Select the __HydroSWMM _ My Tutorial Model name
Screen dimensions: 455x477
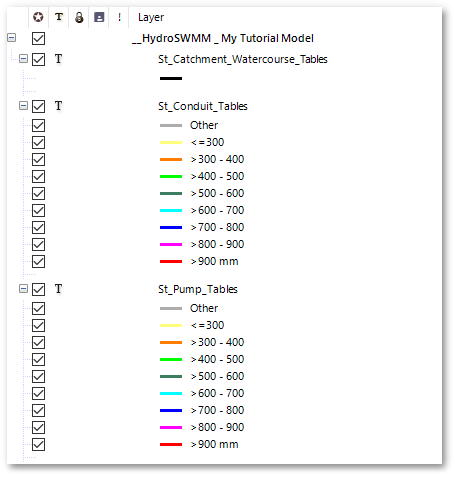pos(223,38)
